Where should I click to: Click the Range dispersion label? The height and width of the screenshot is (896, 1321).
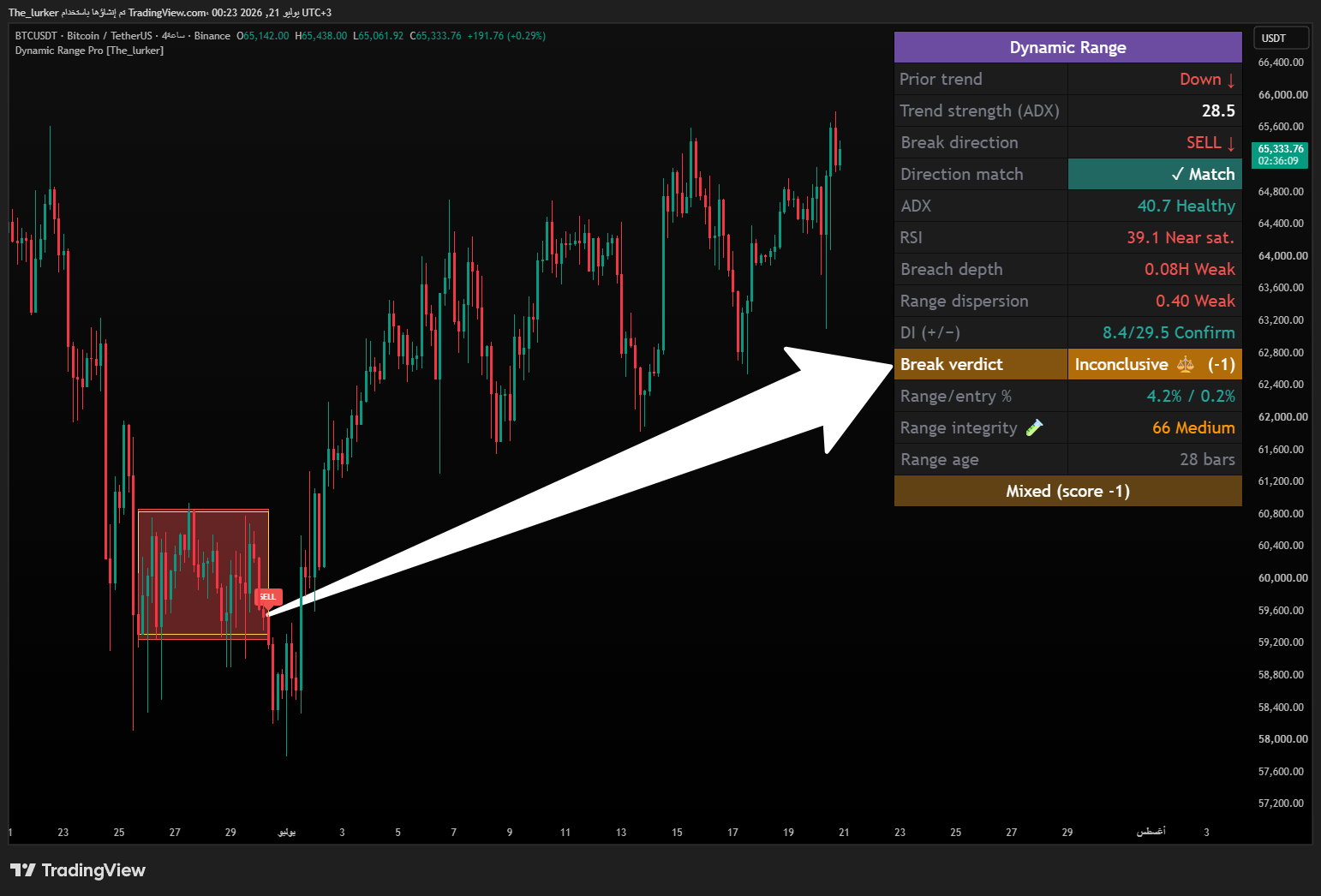[x=964, y=301]
